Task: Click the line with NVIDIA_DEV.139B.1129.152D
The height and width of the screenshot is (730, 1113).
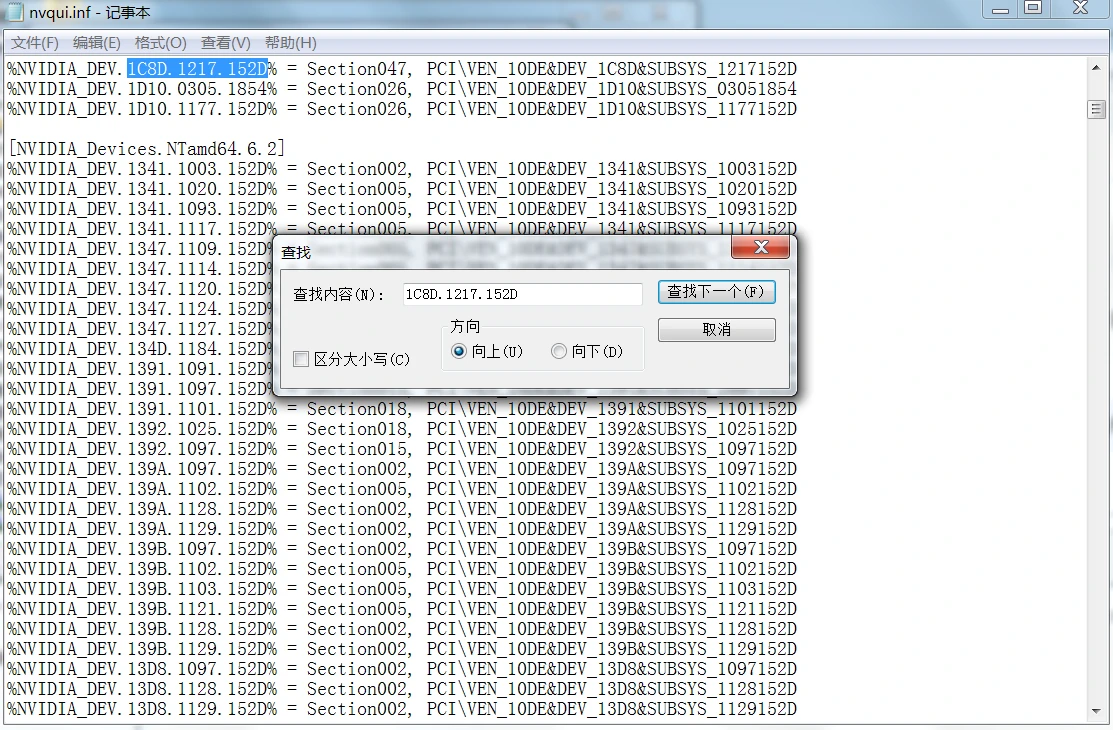Action: [x=402, y=649]
